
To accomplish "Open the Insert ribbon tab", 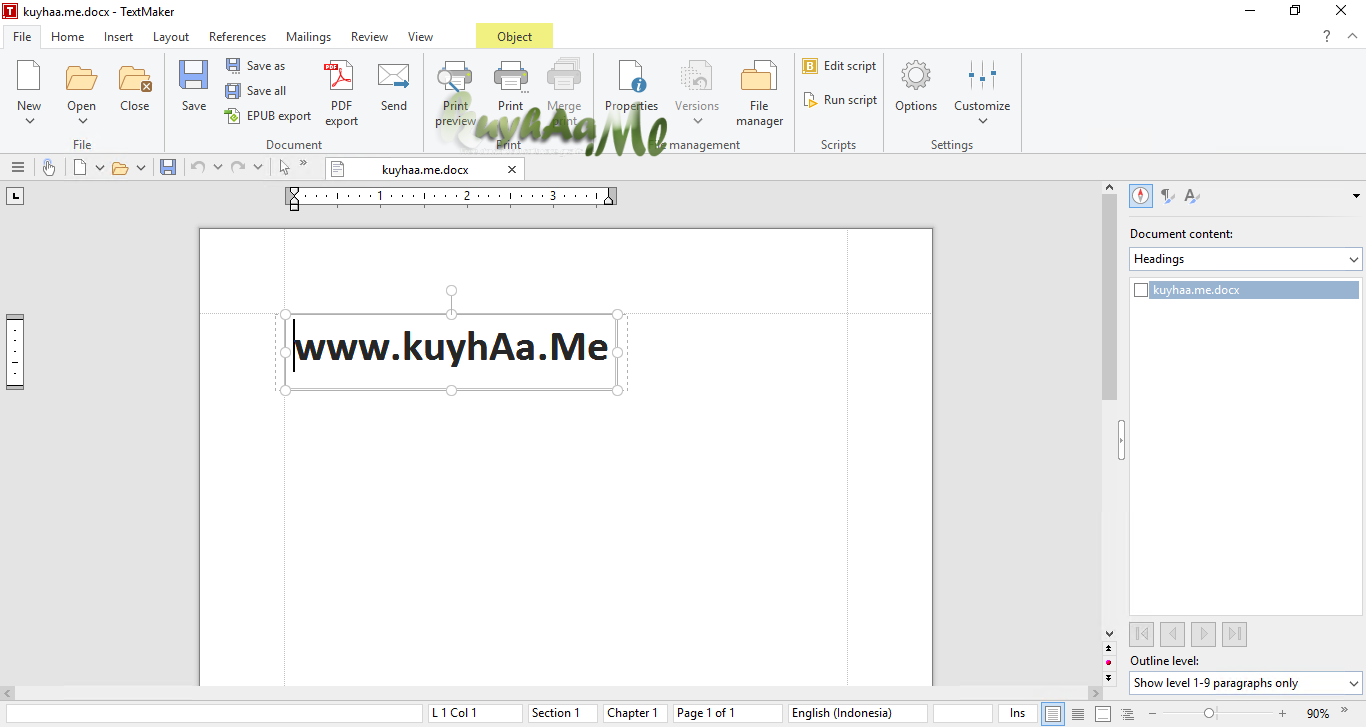I will (118, 37).
